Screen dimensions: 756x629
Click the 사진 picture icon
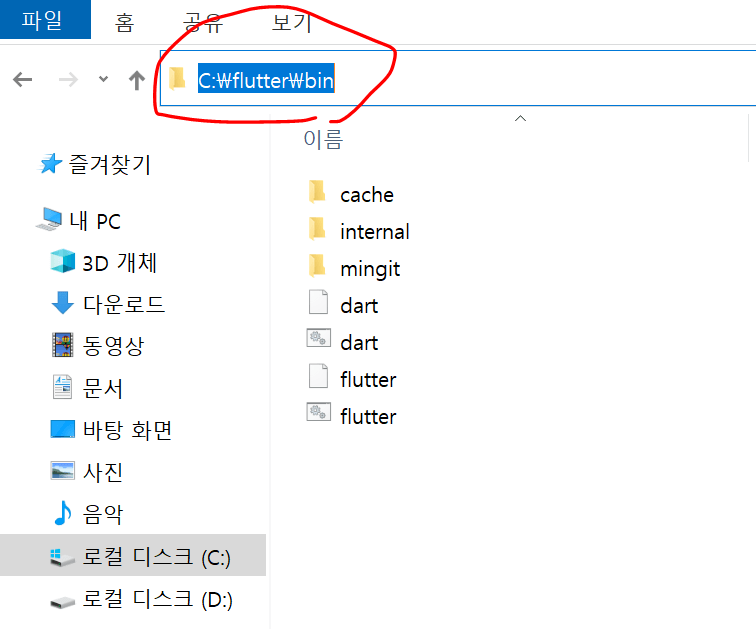pos(63,470)
